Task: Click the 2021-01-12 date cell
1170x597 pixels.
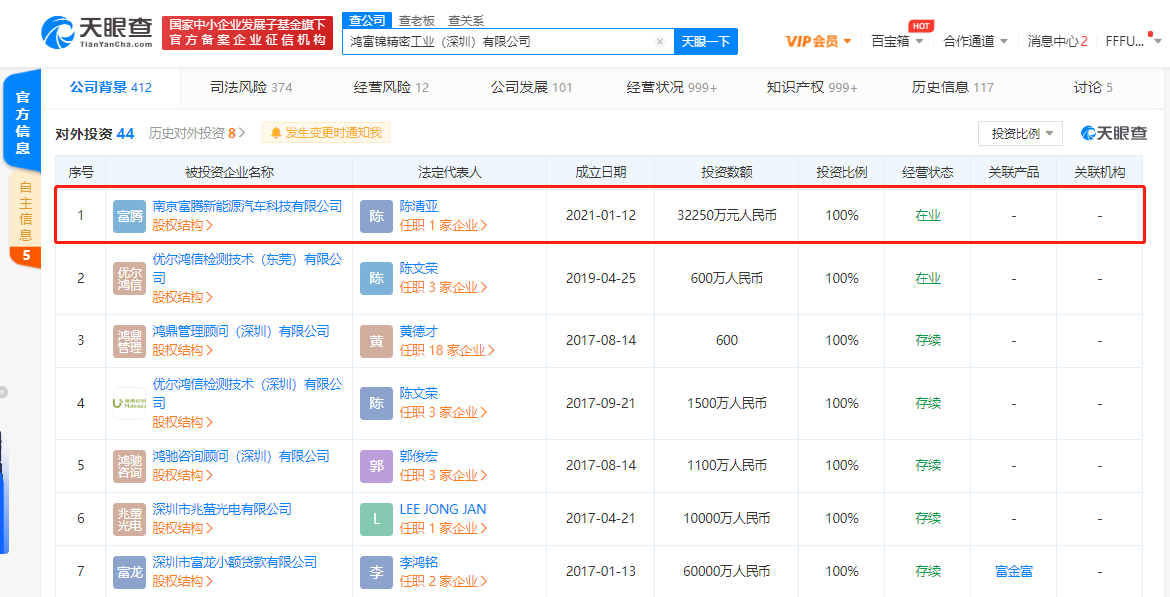Action: [x=601, y=216]
